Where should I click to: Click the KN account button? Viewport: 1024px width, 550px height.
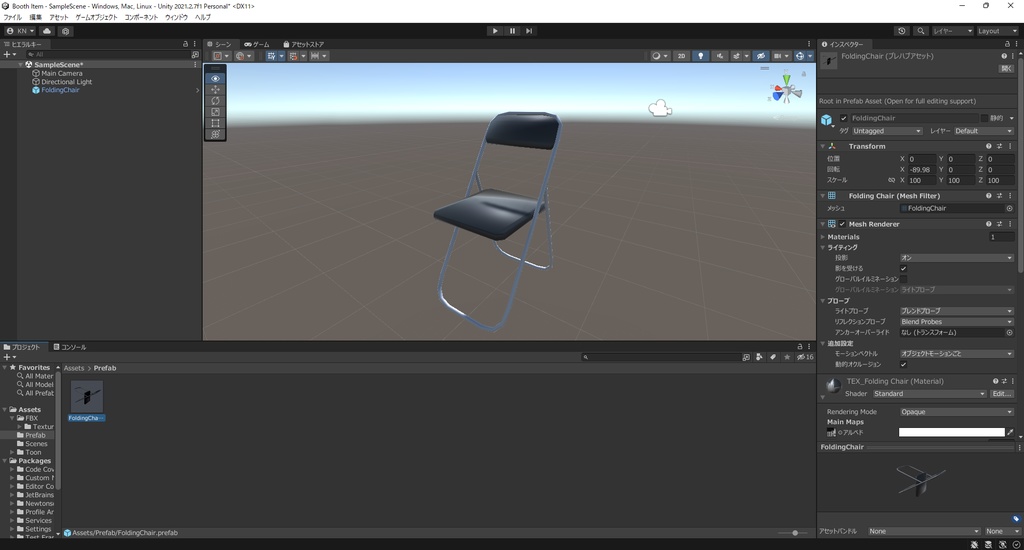(x=20, y=31)
